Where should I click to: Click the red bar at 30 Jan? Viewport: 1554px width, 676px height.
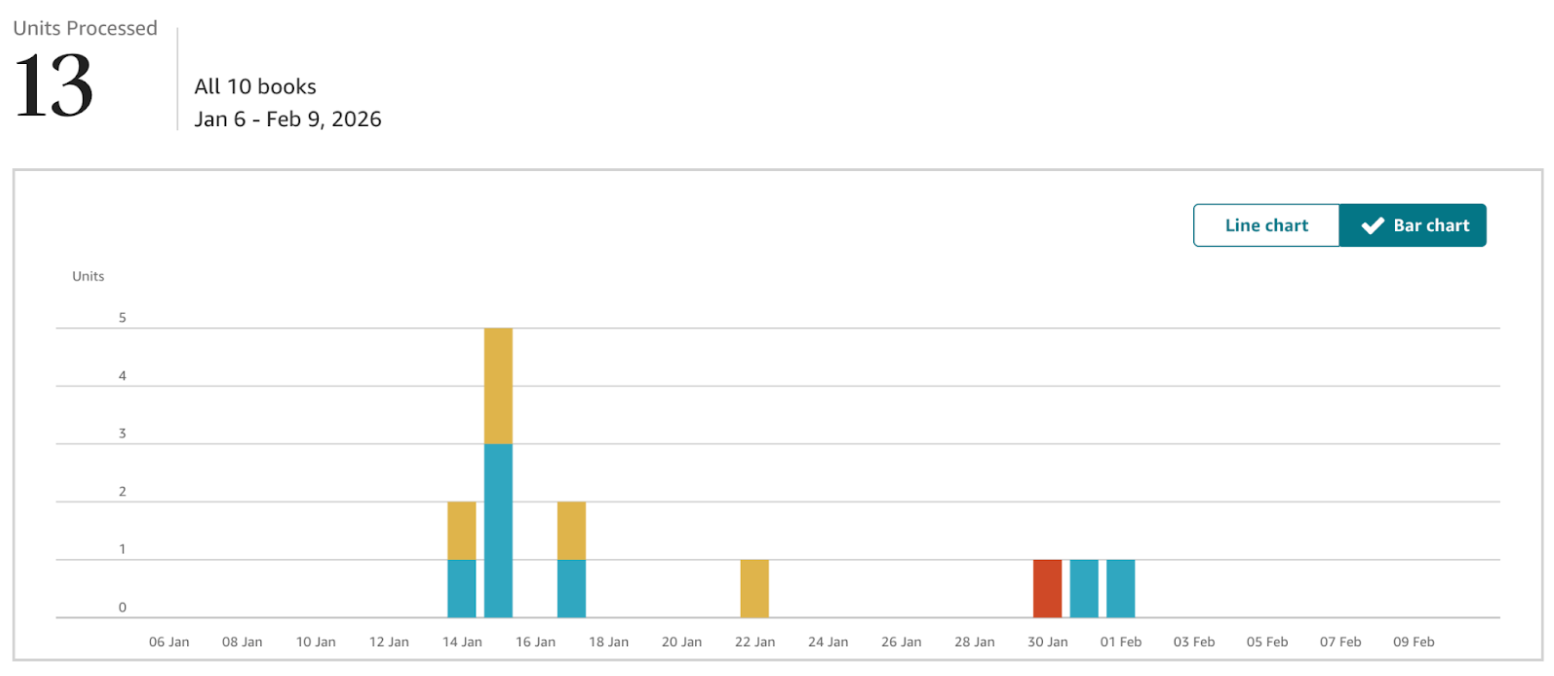1047,588
